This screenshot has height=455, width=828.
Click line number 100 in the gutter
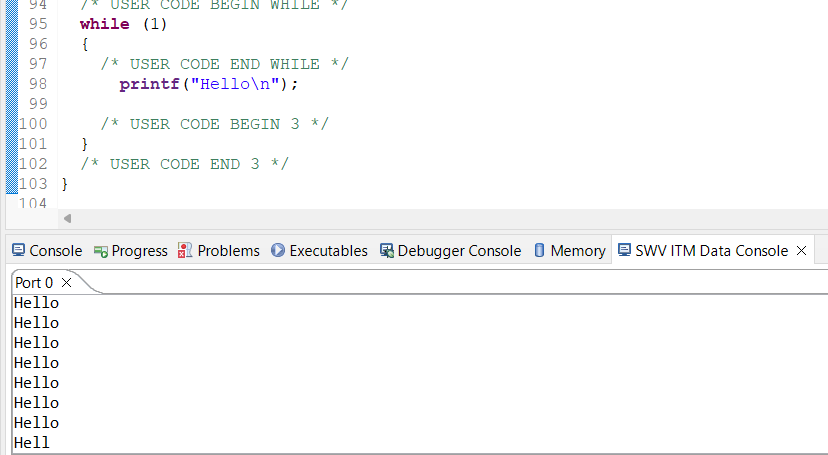[x=33, y=124]
